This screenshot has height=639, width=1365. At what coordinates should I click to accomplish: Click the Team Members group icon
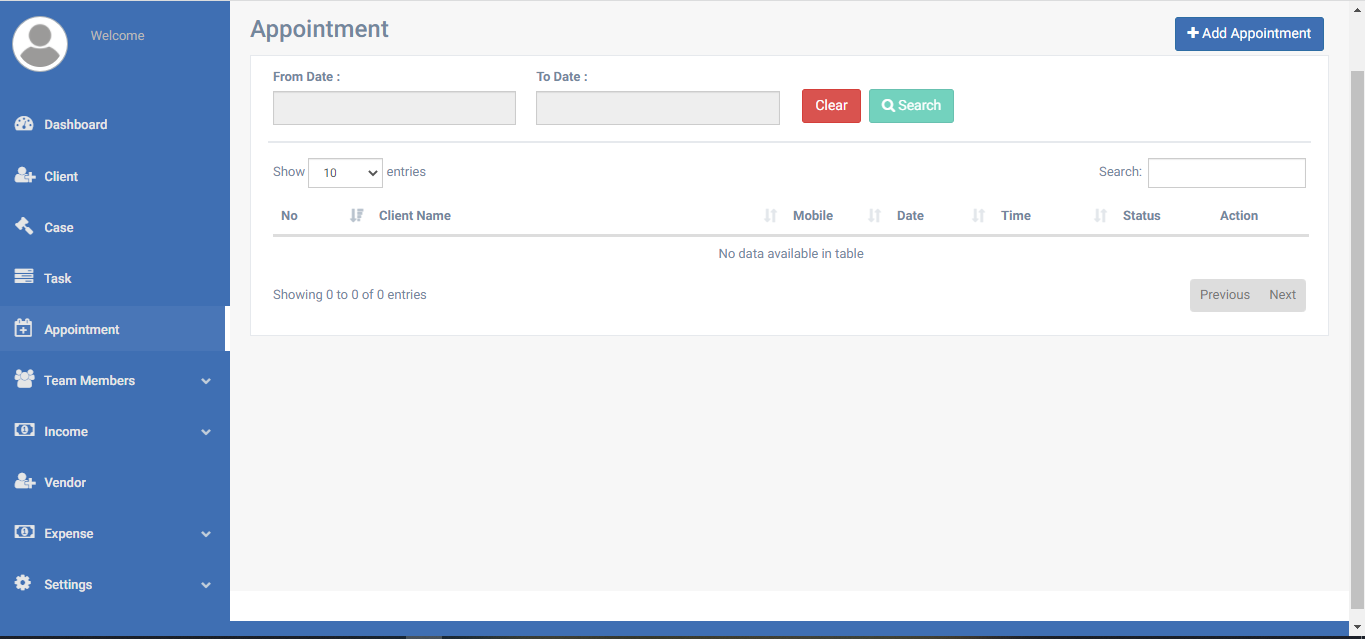pyautogui.click(x=24, y=380)
